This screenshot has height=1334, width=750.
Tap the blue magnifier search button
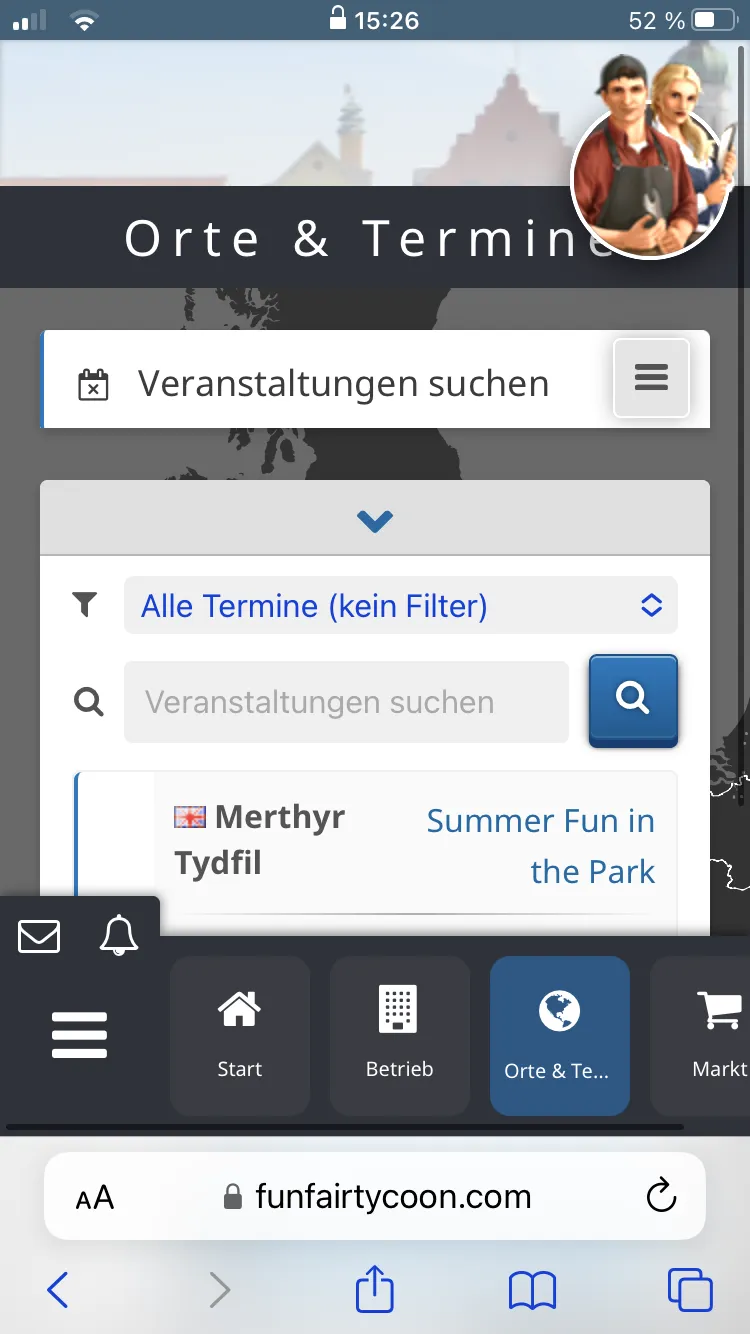(x=633, y=700)
